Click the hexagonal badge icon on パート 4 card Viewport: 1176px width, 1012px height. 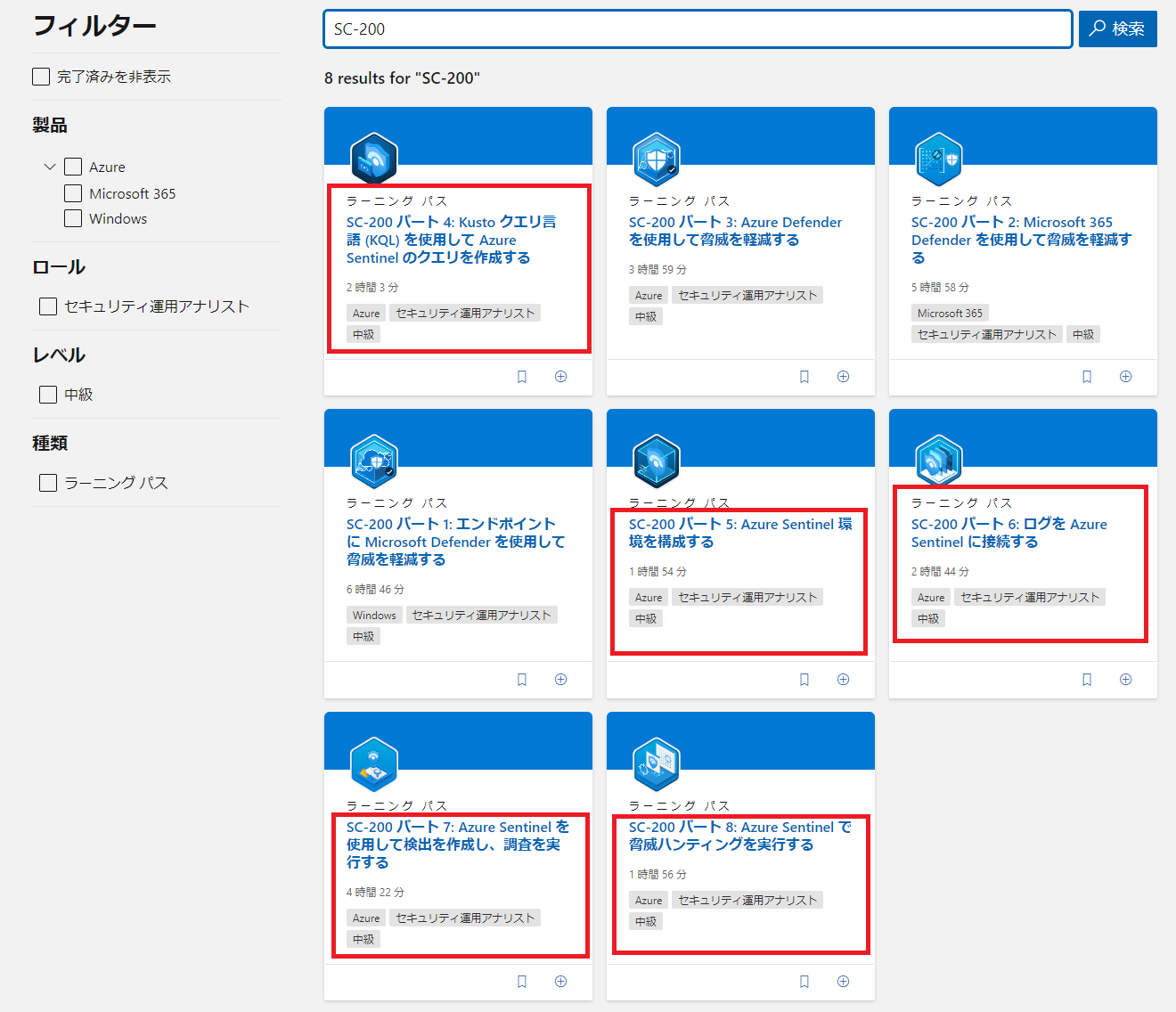click(374, 159)
